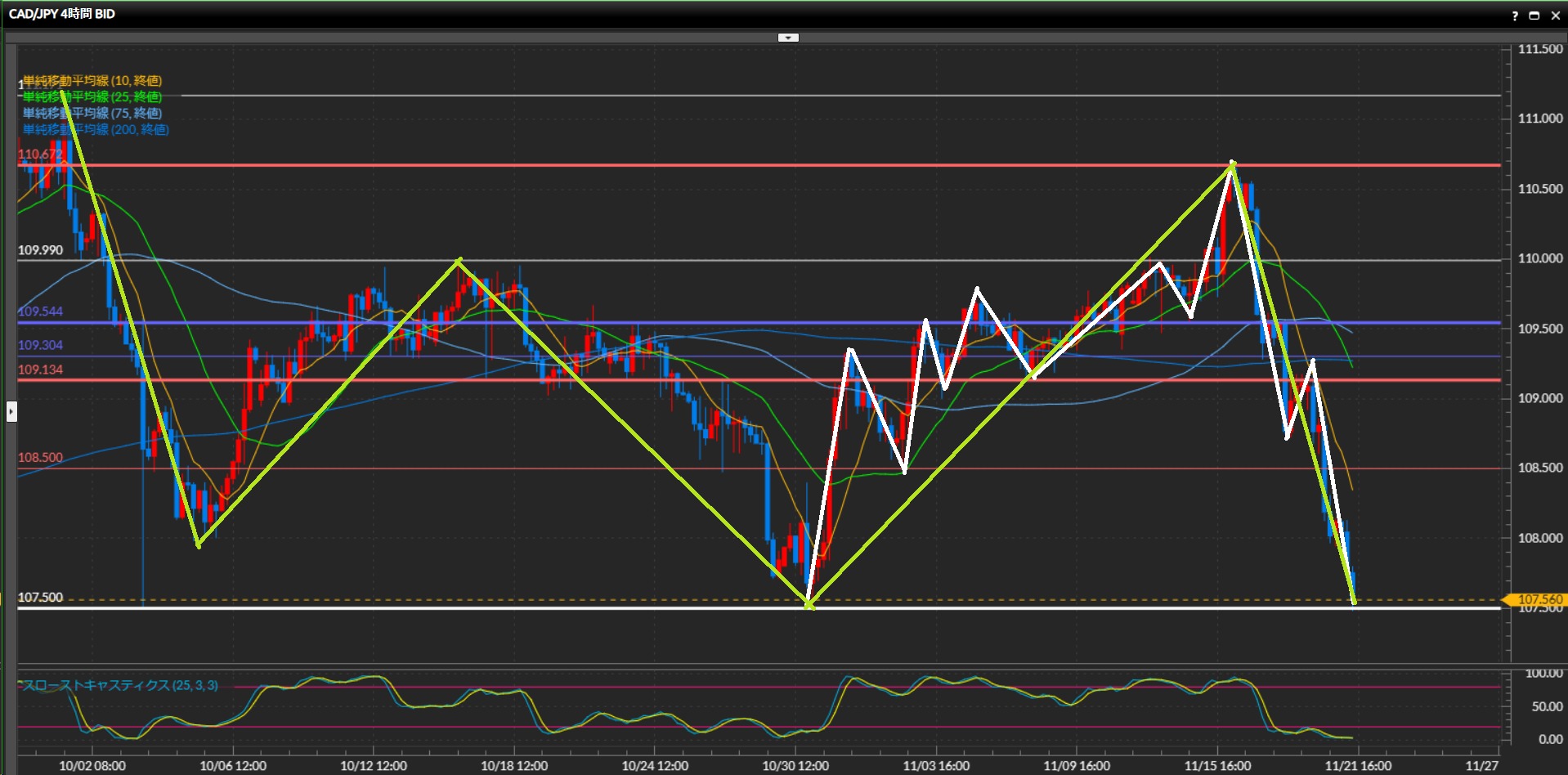Click the 10/30 12:00 time axis label
The image size is (1568, 775).
[795, 766]
